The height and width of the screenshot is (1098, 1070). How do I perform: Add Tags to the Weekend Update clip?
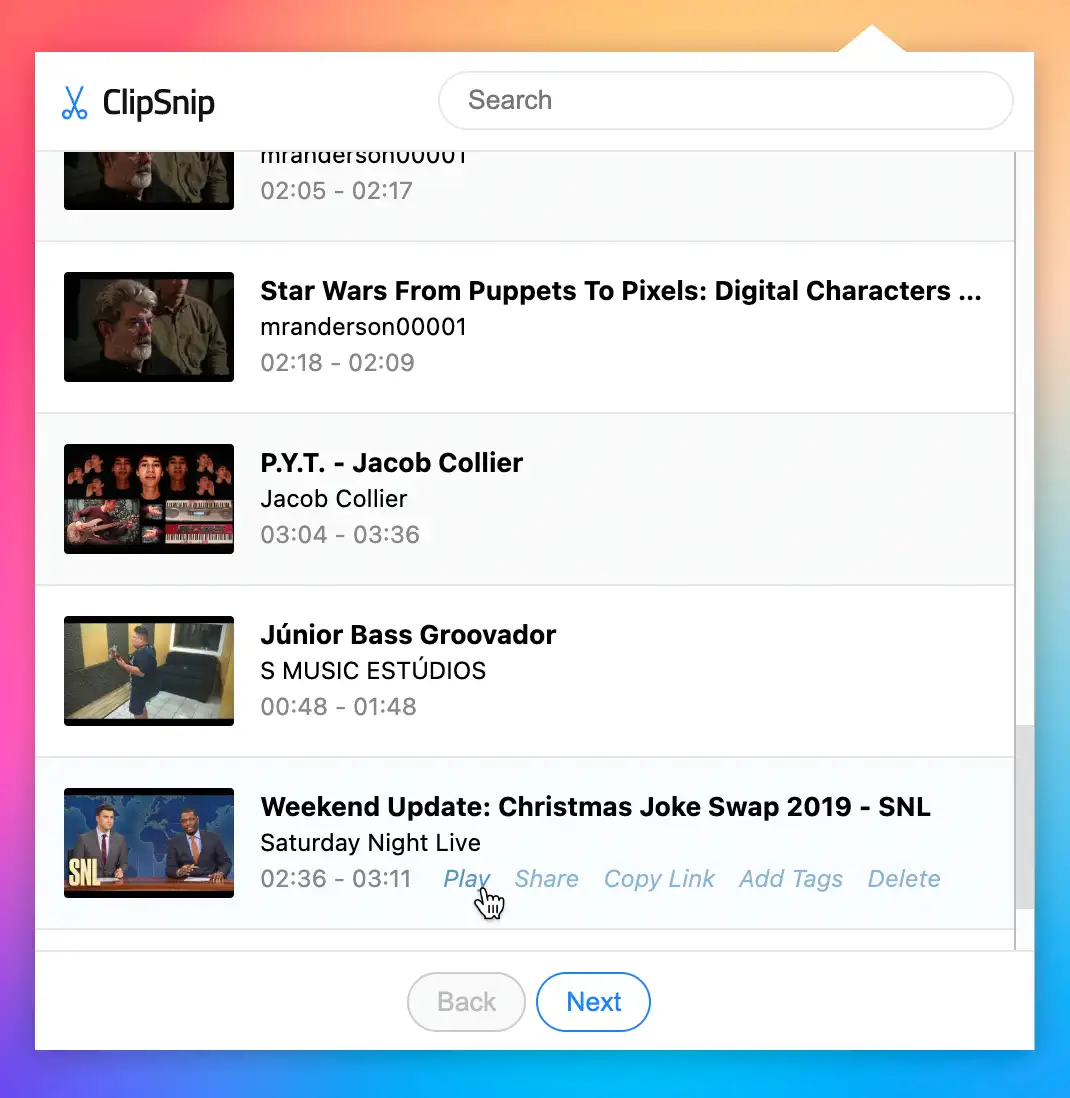pos(791,878)
